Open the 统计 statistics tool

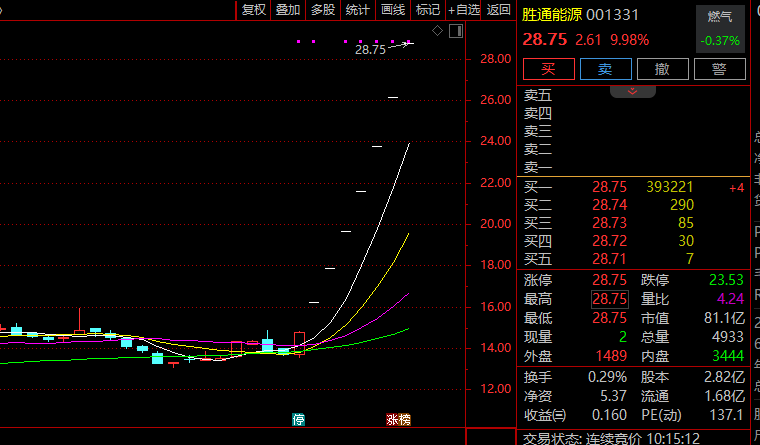pyautogui.click(x=357, y=10)
